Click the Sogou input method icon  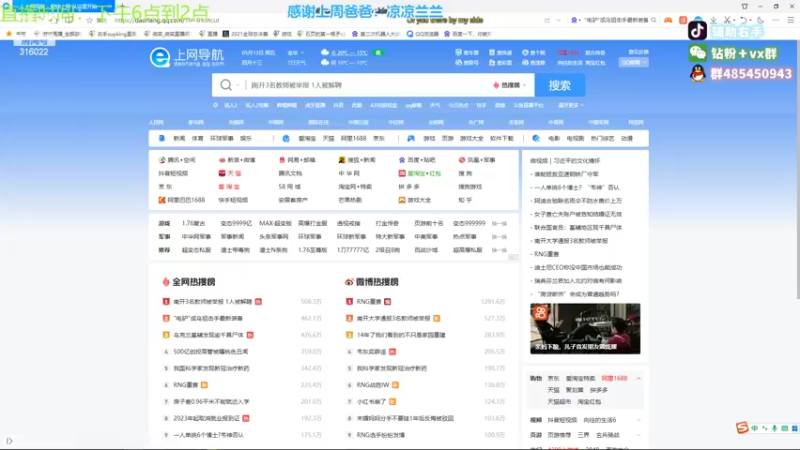point(741,428)
